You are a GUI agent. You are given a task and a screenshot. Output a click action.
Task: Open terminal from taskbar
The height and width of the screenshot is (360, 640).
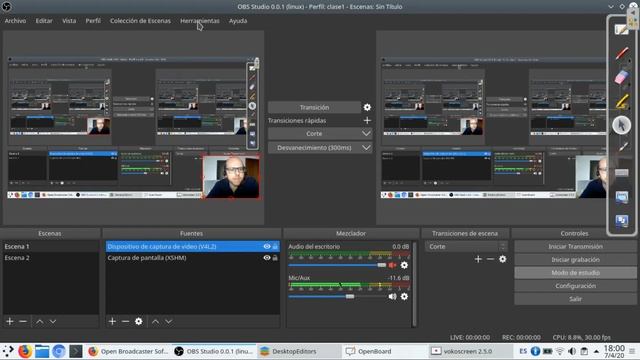[76, 351]
